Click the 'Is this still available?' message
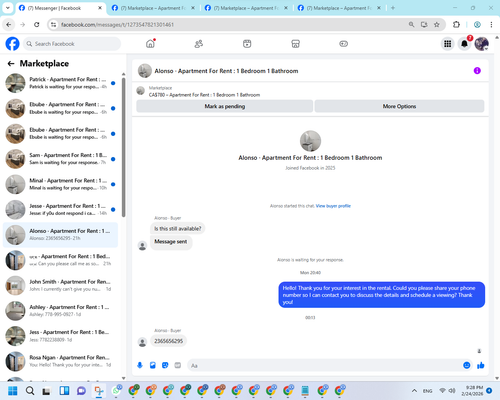This screenshot has height=400, width=500. [x=177, y=229]
